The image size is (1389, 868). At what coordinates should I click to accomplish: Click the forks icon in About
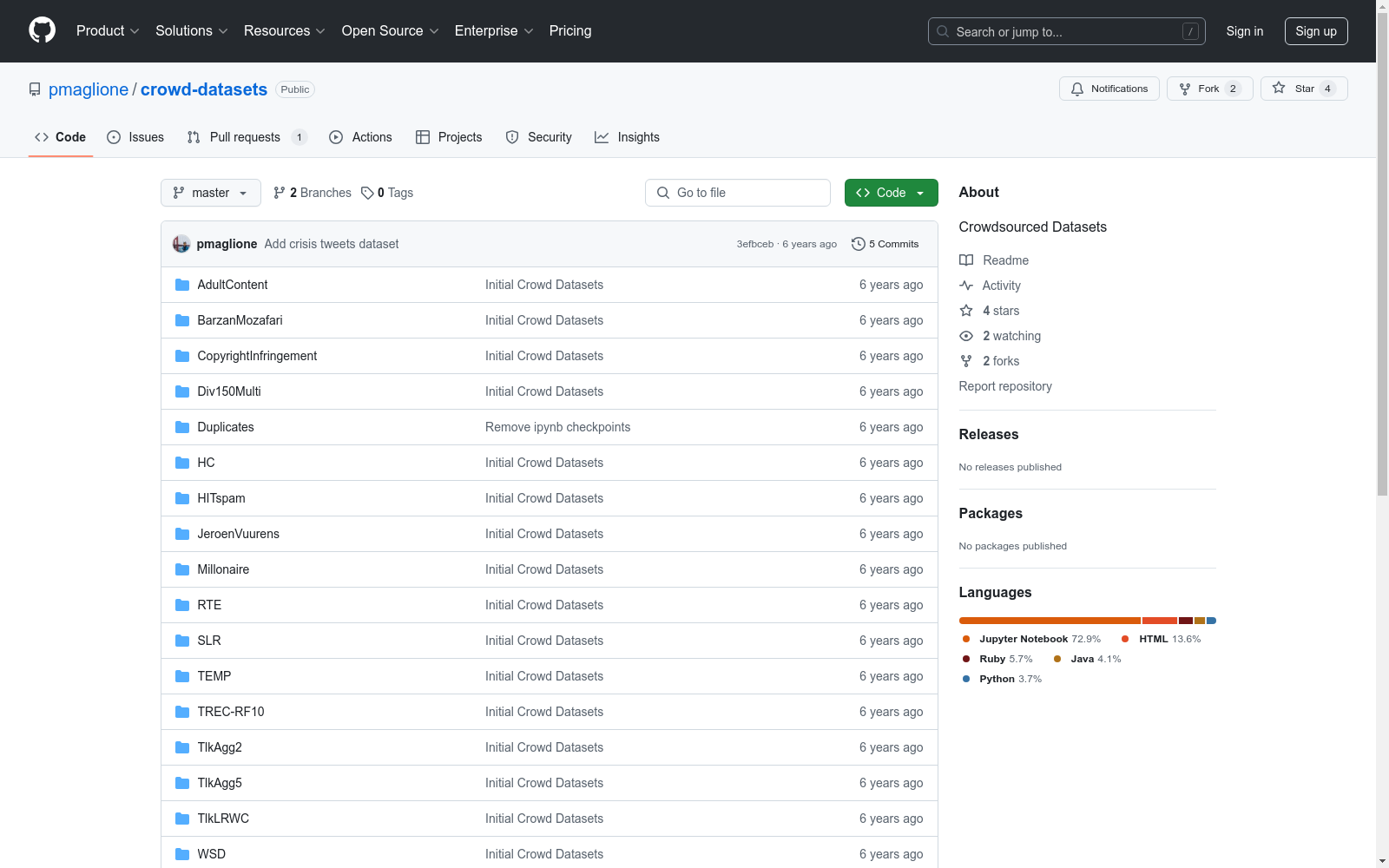(x=966, y=361)
